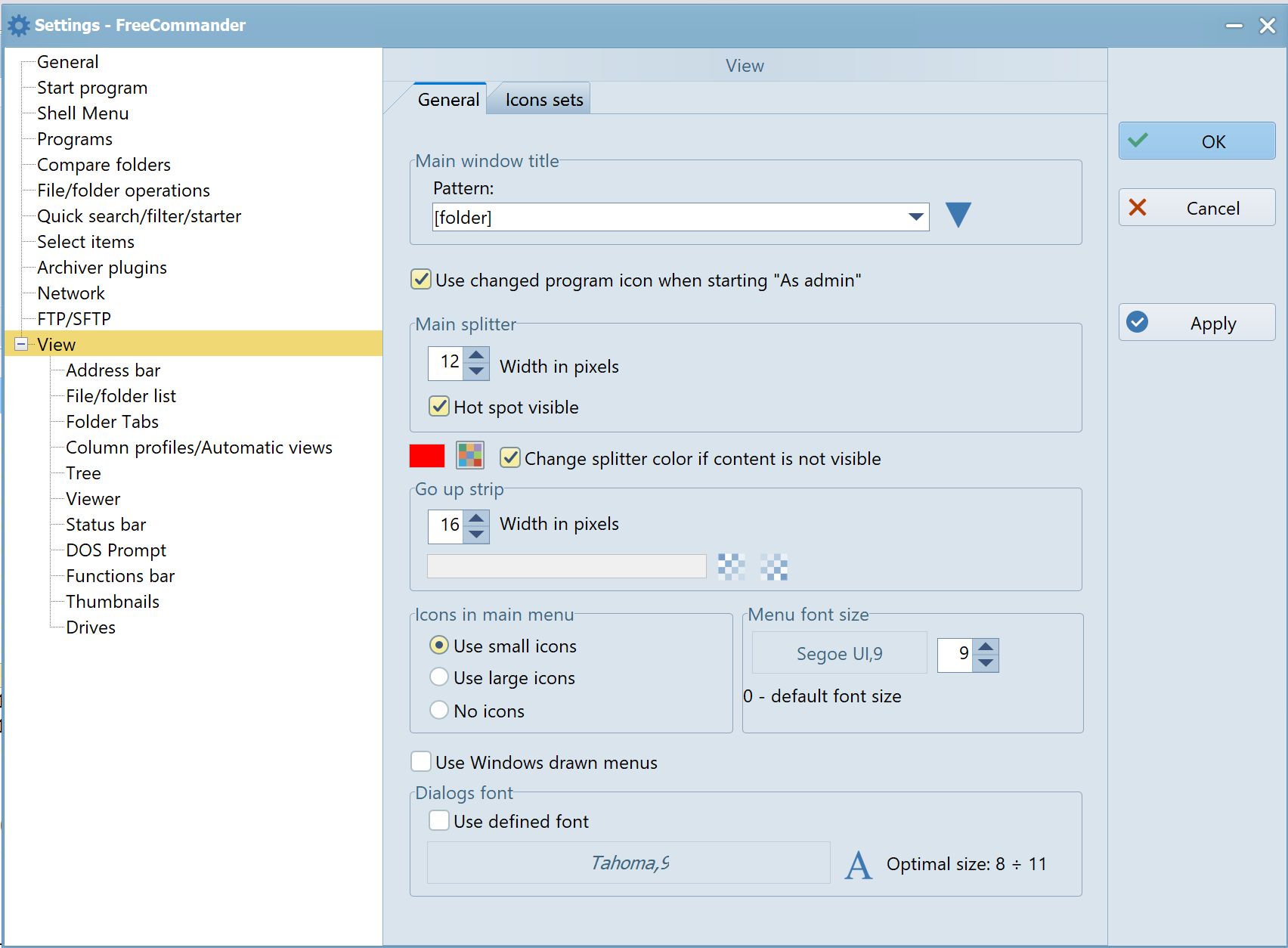
Task: Increase menu font size with up arrow
Action: [x=985, y=647]
